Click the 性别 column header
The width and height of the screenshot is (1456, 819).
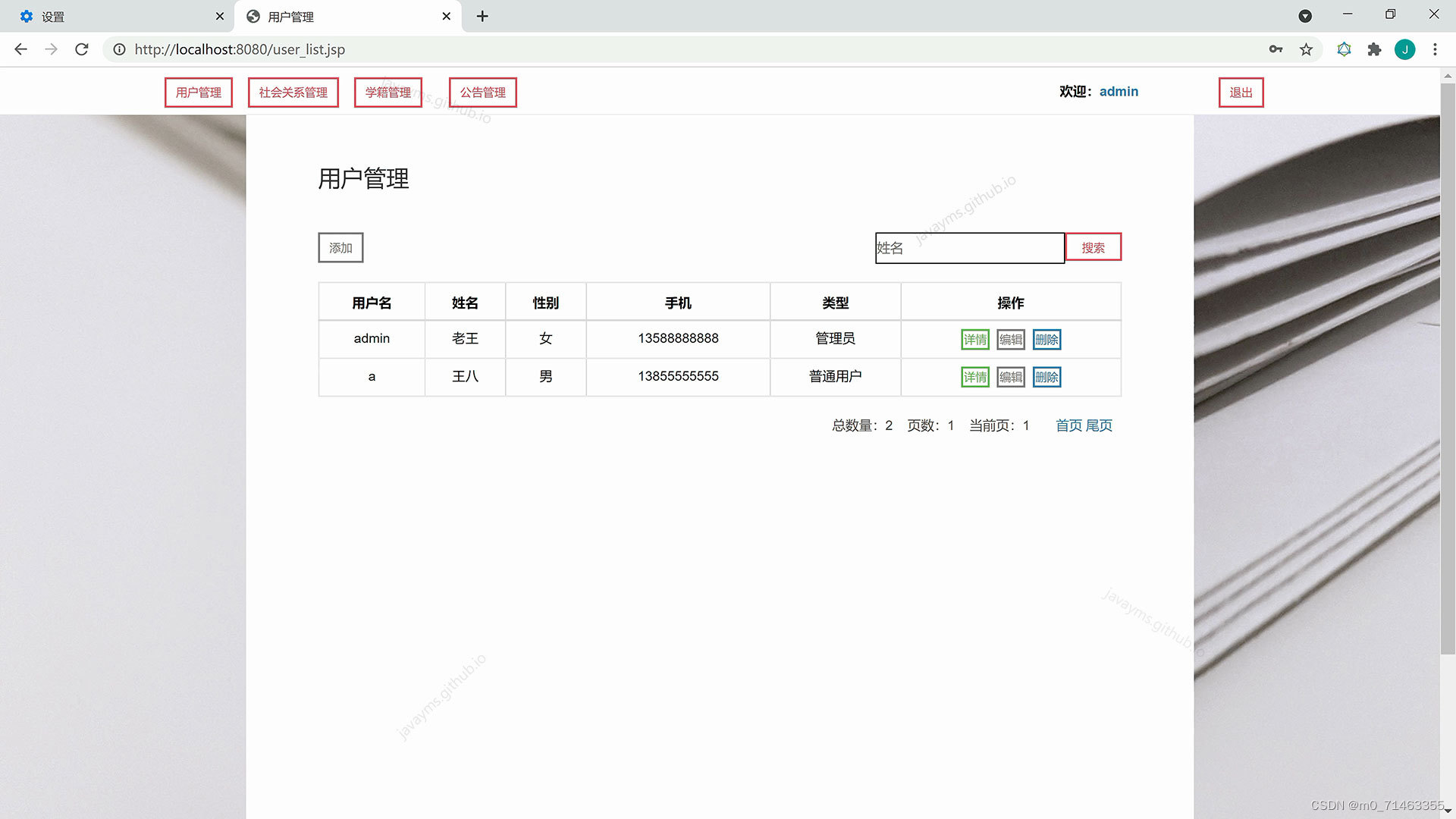(x=545, y=303)
